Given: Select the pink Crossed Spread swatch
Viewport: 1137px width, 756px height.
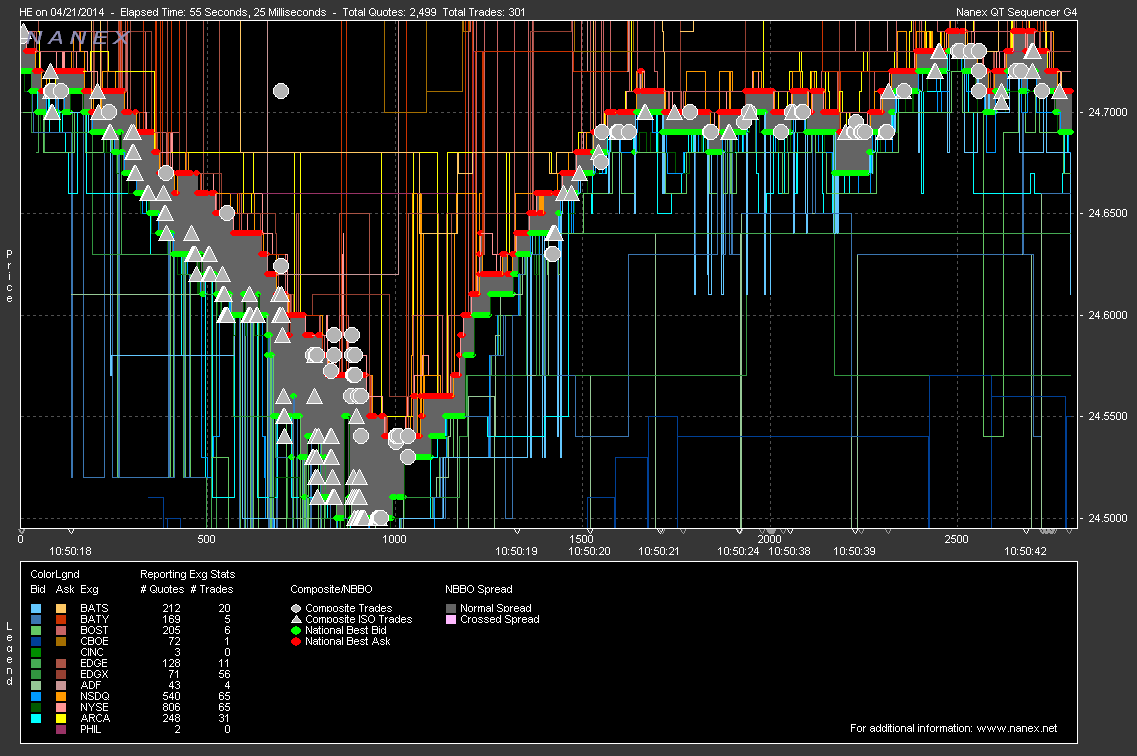Looking at the screenshot, I should (x=451, y=620).
